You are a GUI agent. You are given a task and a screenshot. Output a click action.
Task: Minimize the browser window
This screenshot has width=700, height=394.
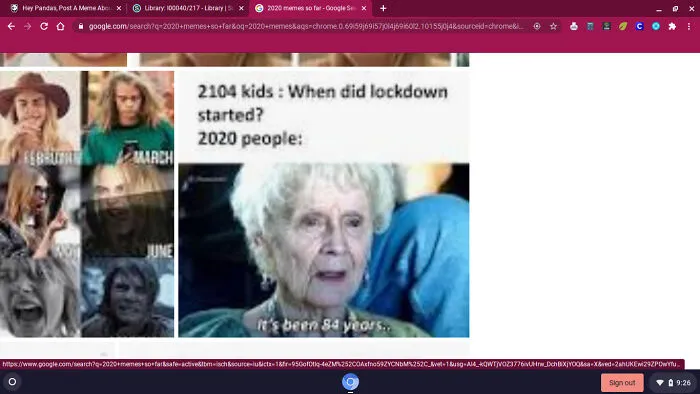coord(659,8)
